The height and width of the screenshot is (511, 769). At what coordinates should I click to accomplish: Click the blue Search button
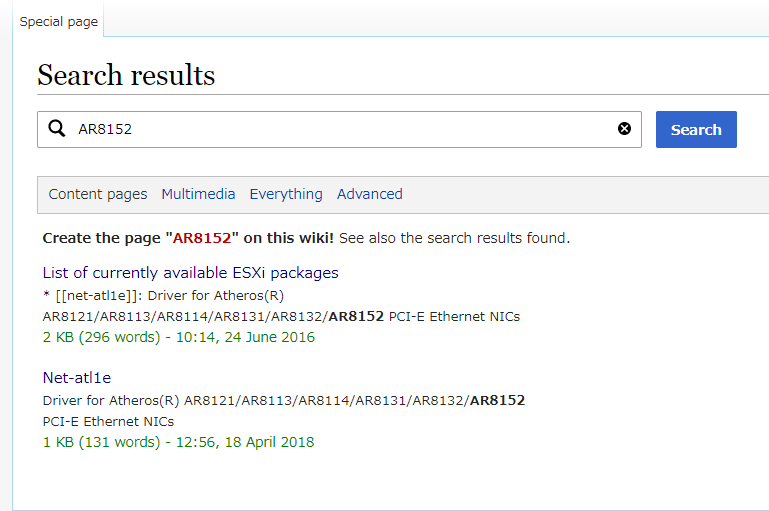tap(696, 129)
